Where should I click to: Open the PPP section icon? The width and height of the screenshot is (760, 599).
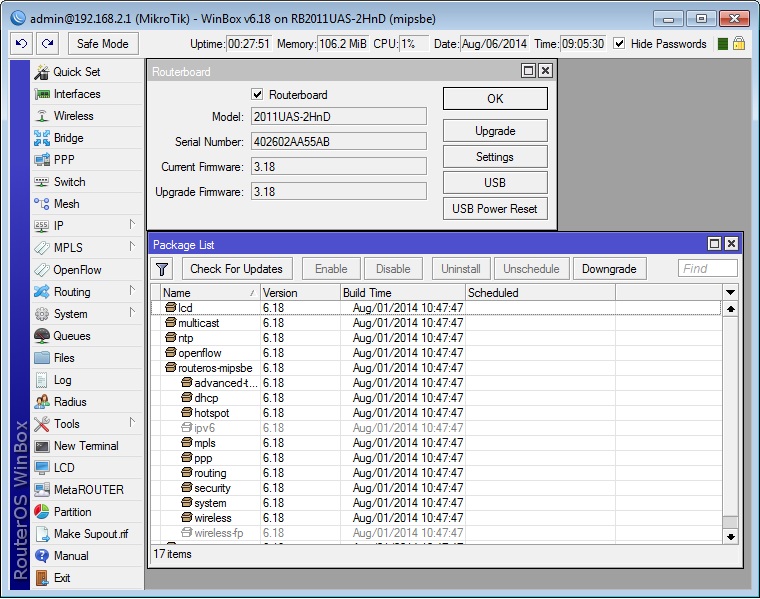click(x=42, y=159)
